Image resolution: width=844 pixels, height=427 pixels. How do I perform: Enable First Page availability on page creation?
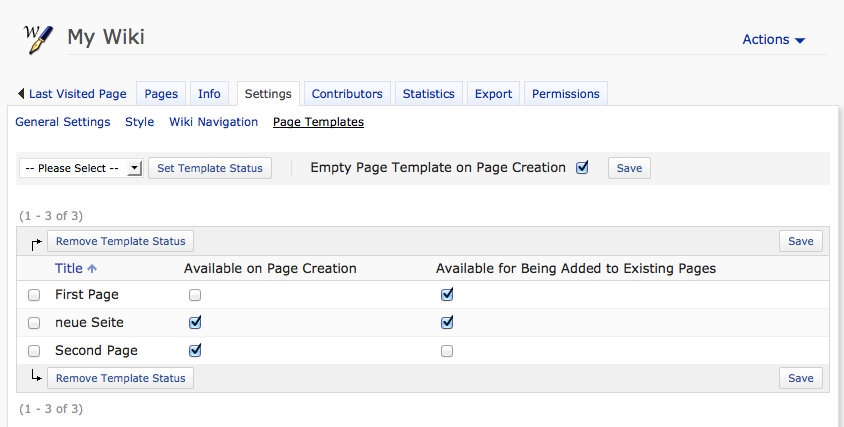click(x=195, y=295)
